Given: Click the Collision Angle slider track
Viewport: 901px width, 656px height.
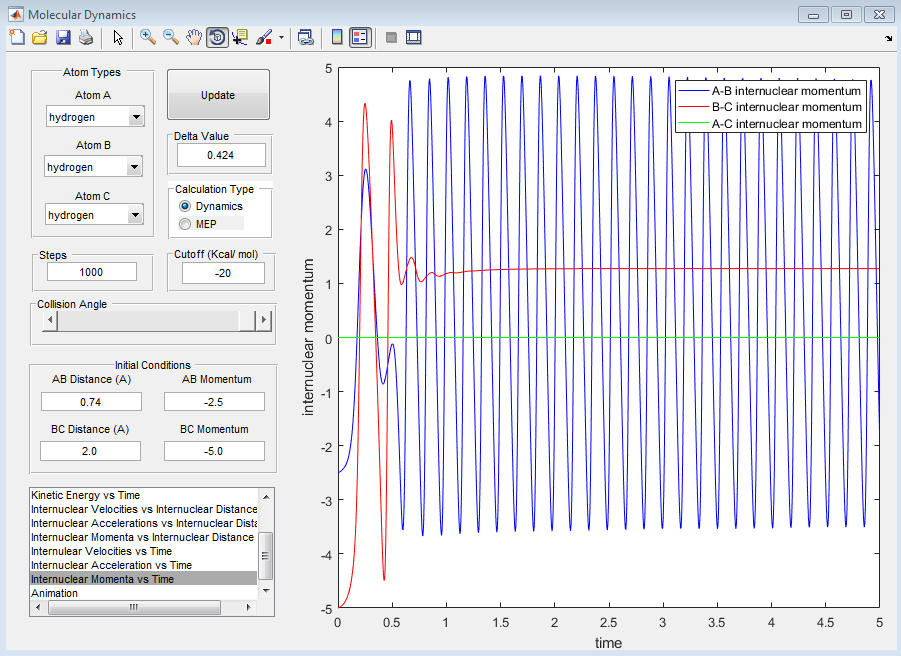Looking at the screenshot, I should [150, 320].
